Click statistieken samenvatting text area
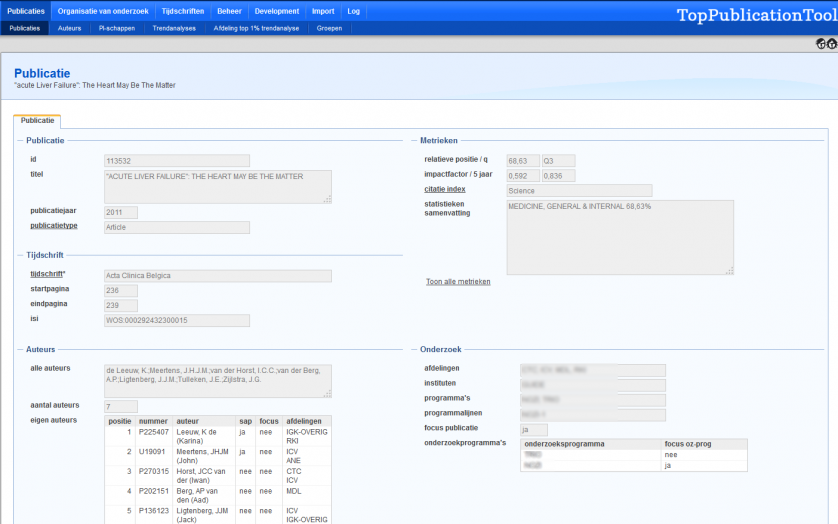Screen dimensions: 838x524 coord(620,238)
